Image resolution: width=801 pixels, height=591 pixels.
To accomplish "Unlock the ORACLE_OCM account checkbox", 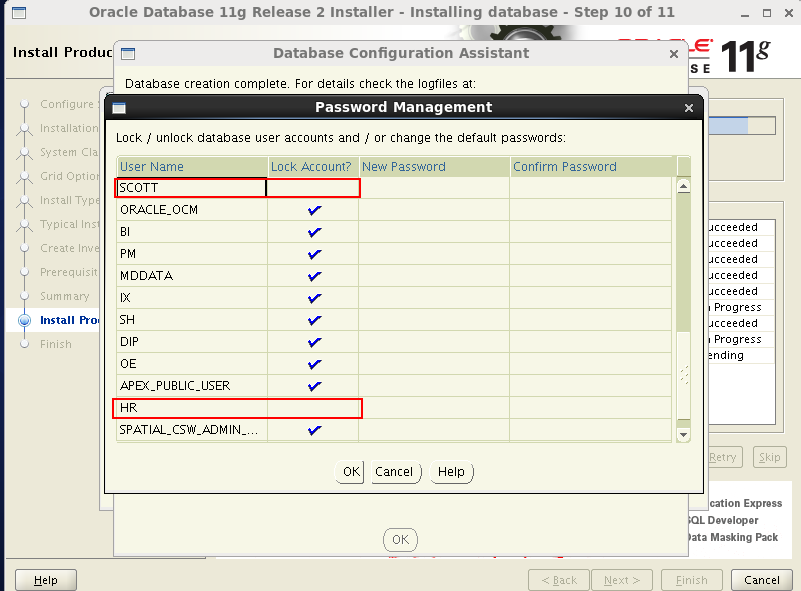I will pos(314,210).
